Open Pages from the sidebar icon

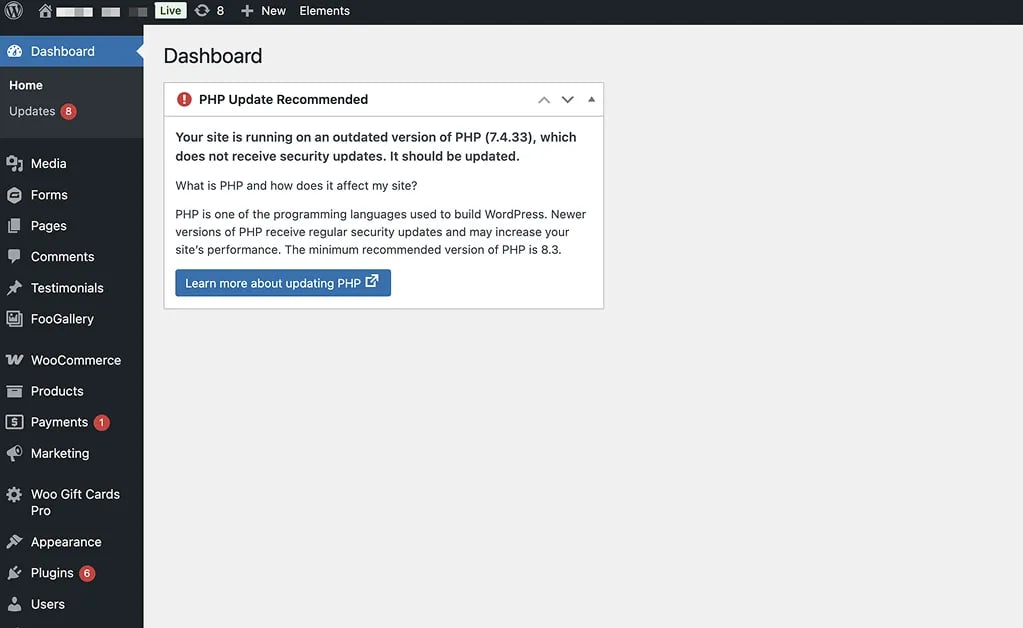[18, 225]
